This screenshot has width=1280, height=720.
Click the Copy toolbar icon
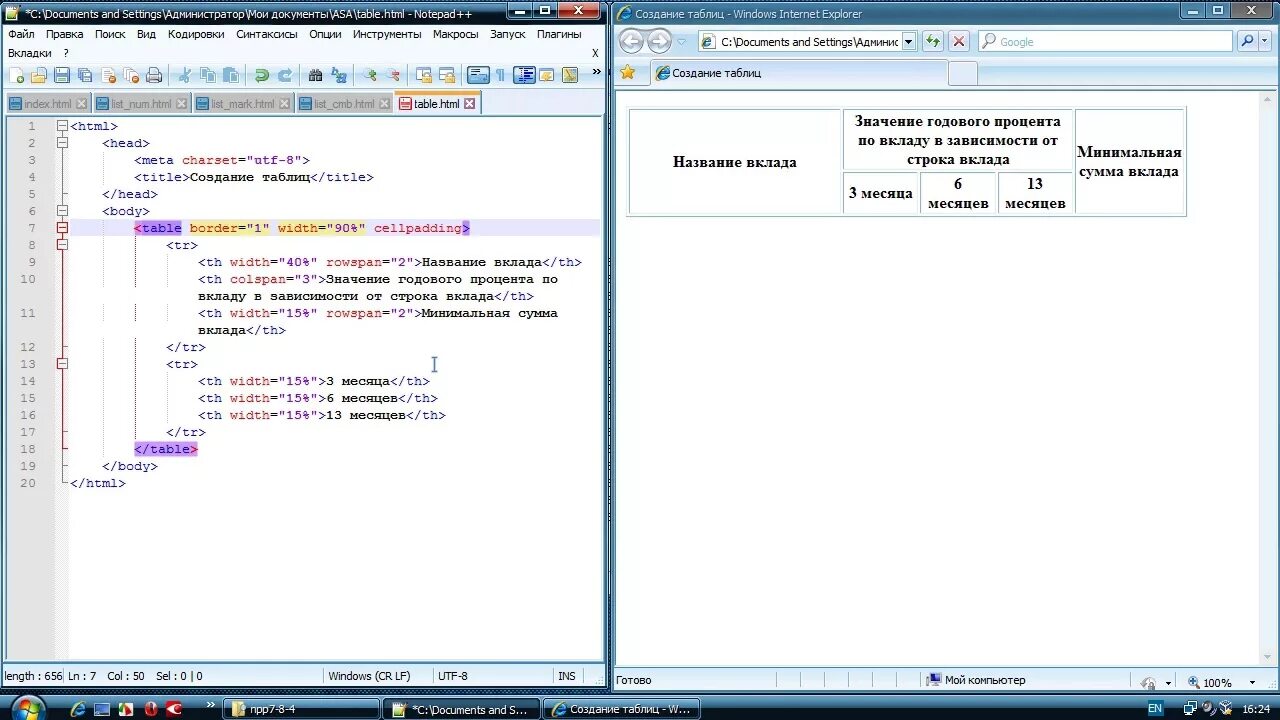[208, 75]
